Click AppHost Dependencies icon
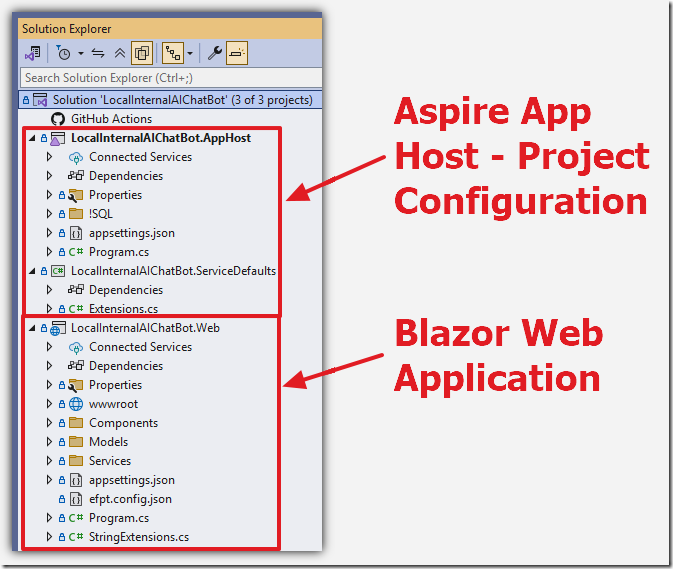Screen dimensions: 673x569 pos(76,176)
